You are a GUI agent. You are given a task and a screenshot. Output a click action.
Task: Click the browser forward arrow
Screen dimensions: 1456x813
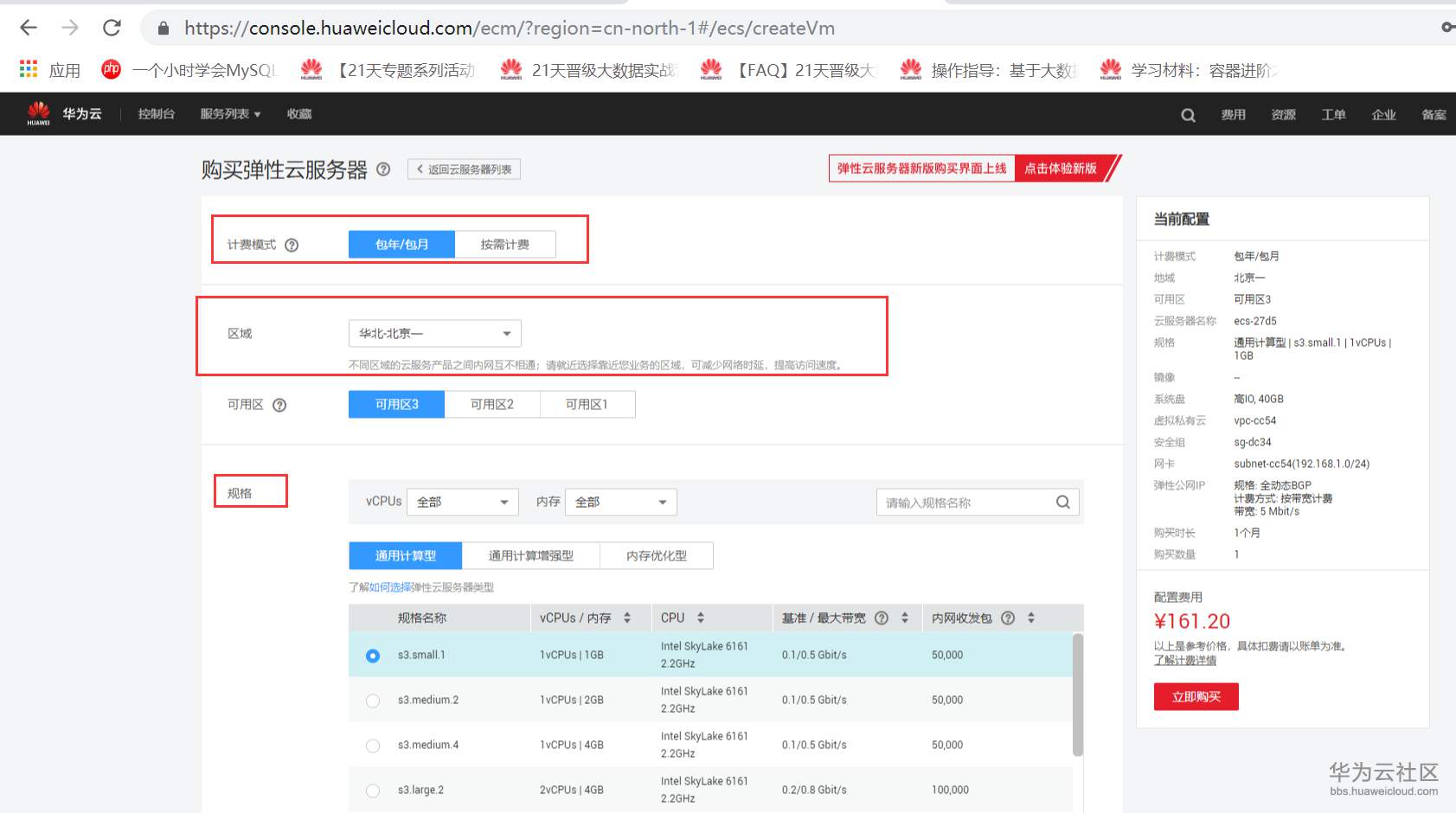70,28
